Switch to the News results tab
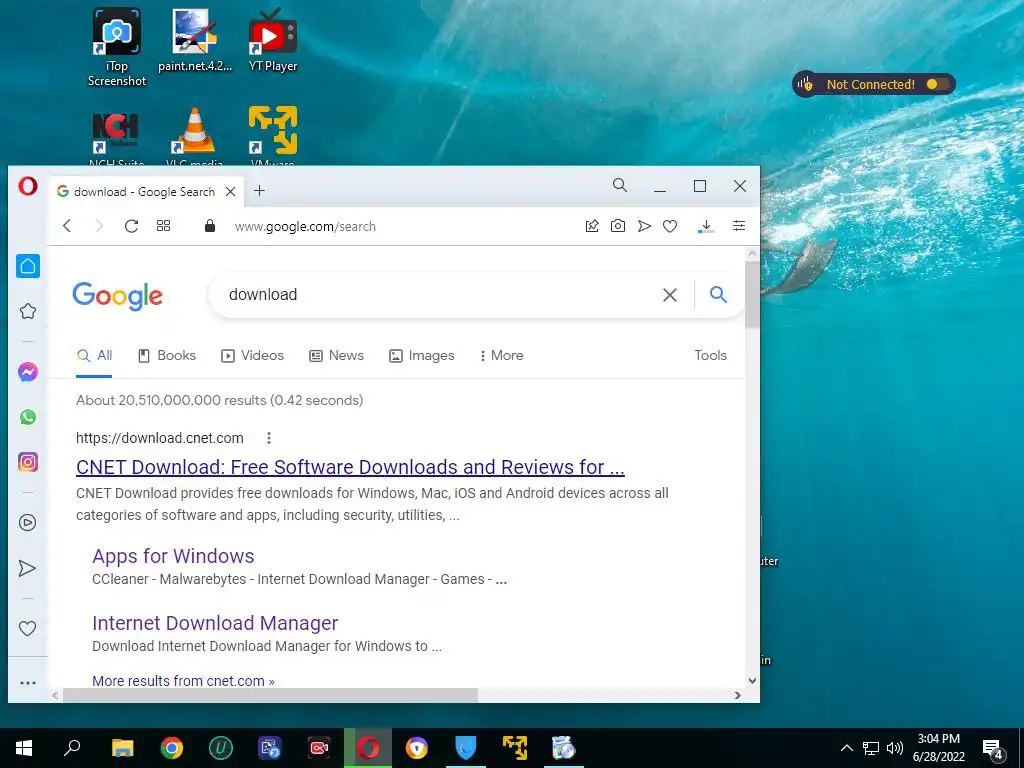Image resolution: width=1024 pixels, height=768 pixels. click(336, 355)
